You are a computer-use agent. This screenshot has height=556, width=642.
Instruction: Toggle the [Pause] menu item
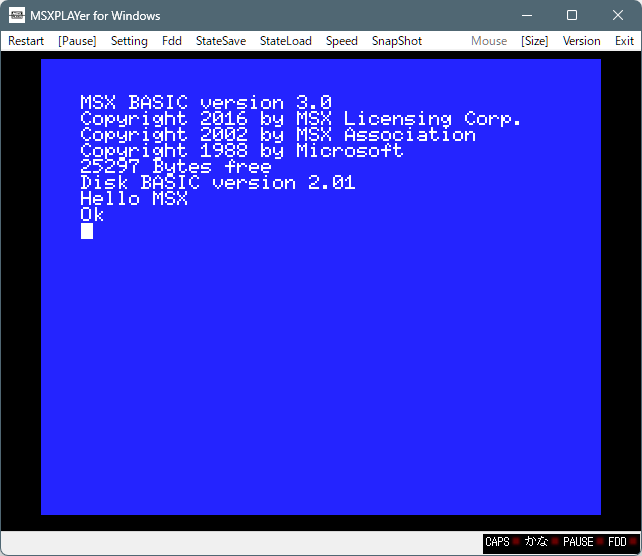[x=77, y=41]
